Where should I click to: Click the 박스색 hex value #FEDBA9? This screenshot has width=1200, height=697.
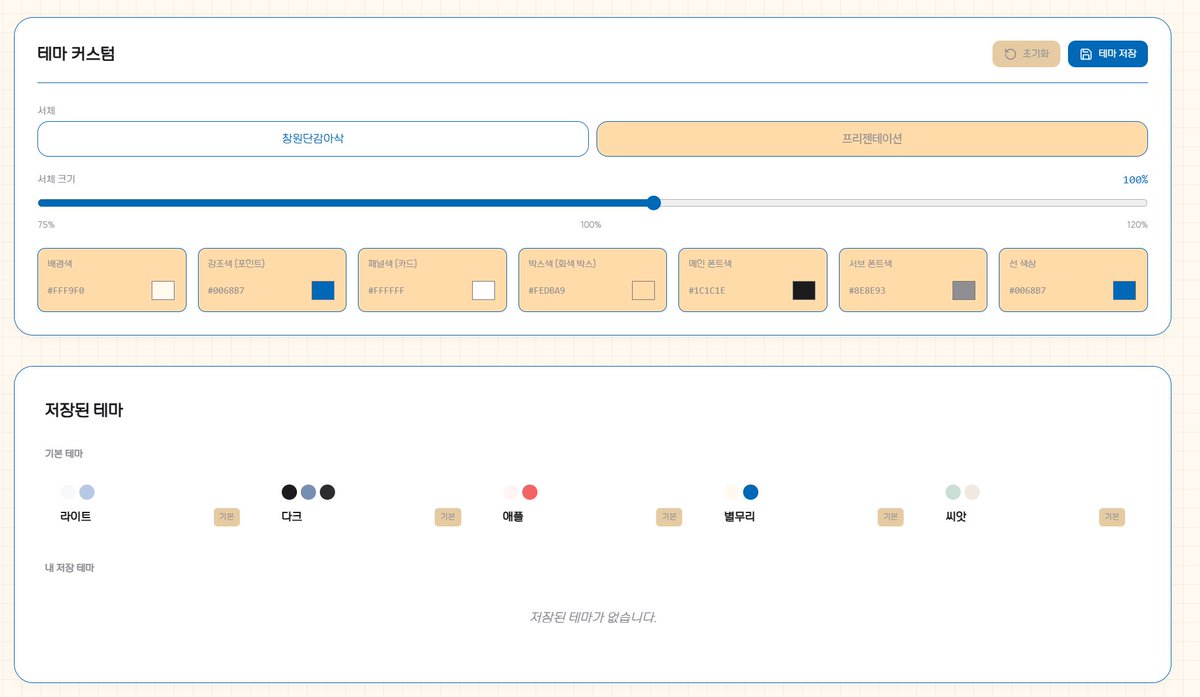tap(547, 291)
